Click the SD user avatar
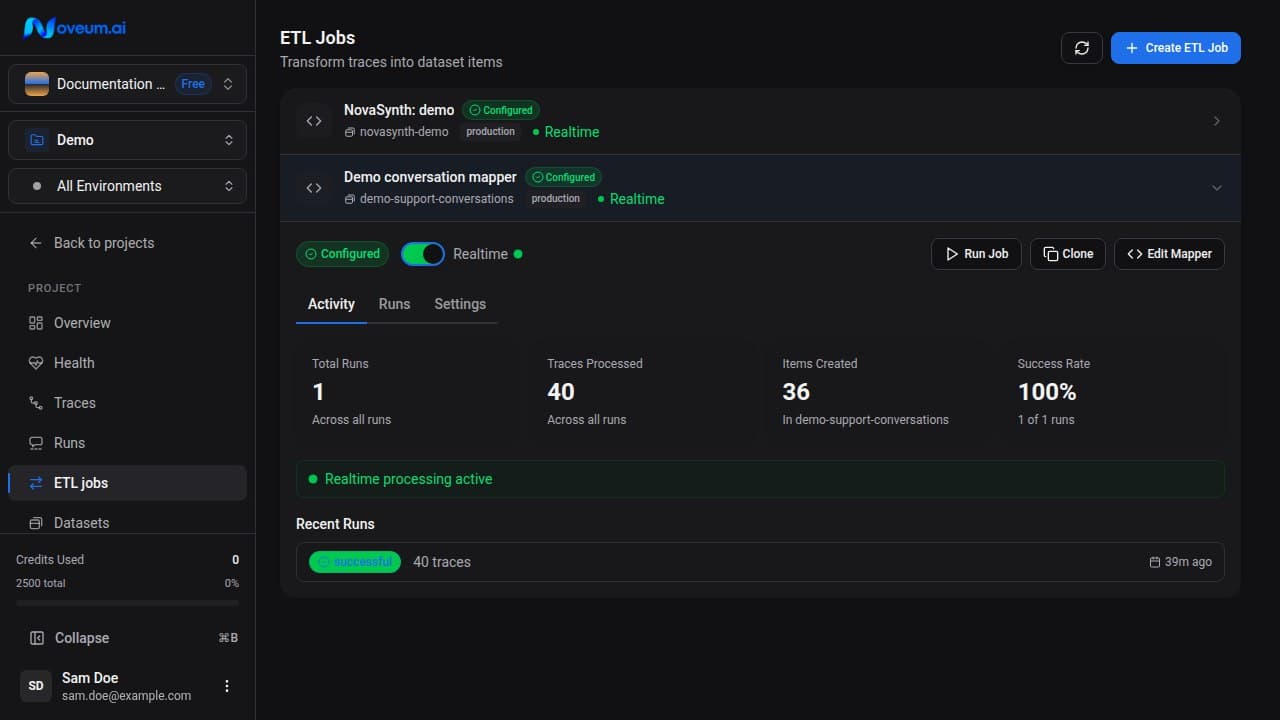 [36, 686]
